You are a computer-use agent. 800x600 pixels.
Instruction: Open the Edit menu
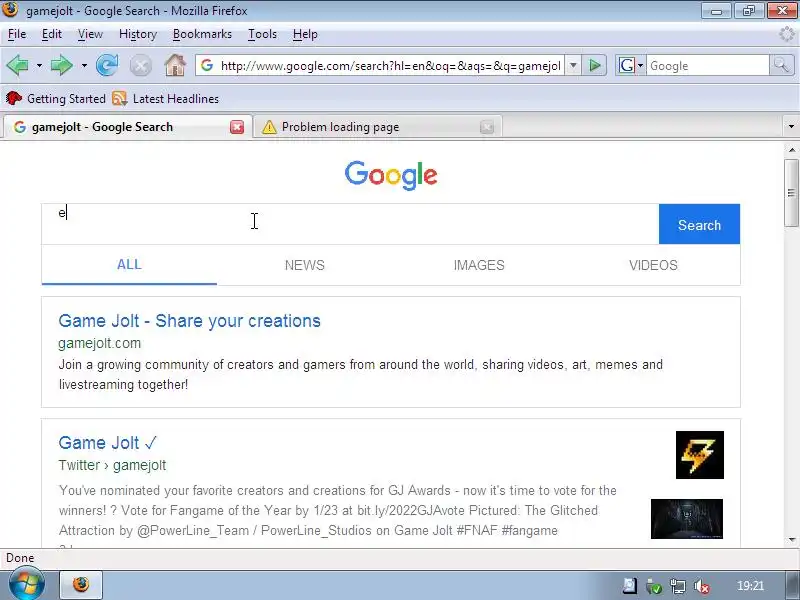52,34
